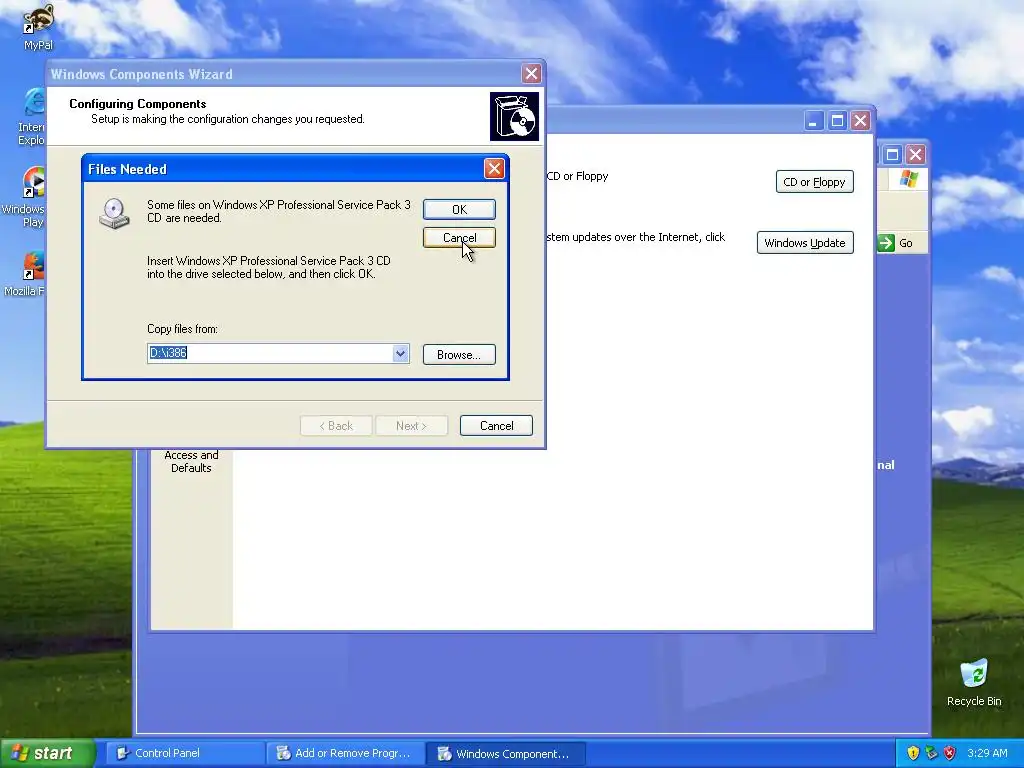Click the Windows Update button
1024x768 pixels.
click(805, 243)
